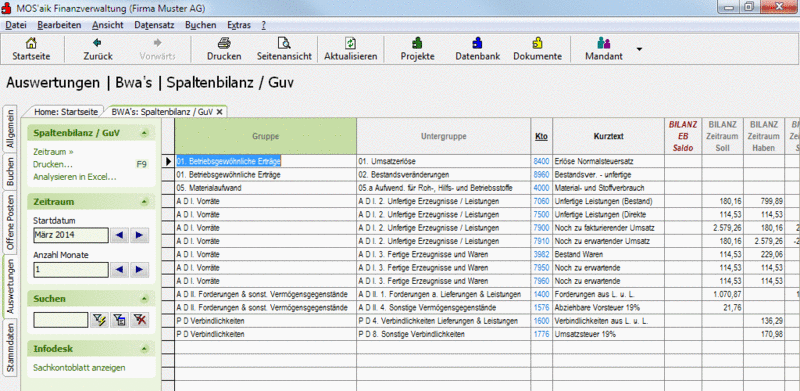800x391 pixels.
Task: Collapse the Infodesk panel section
Action: tap(144, 349)
